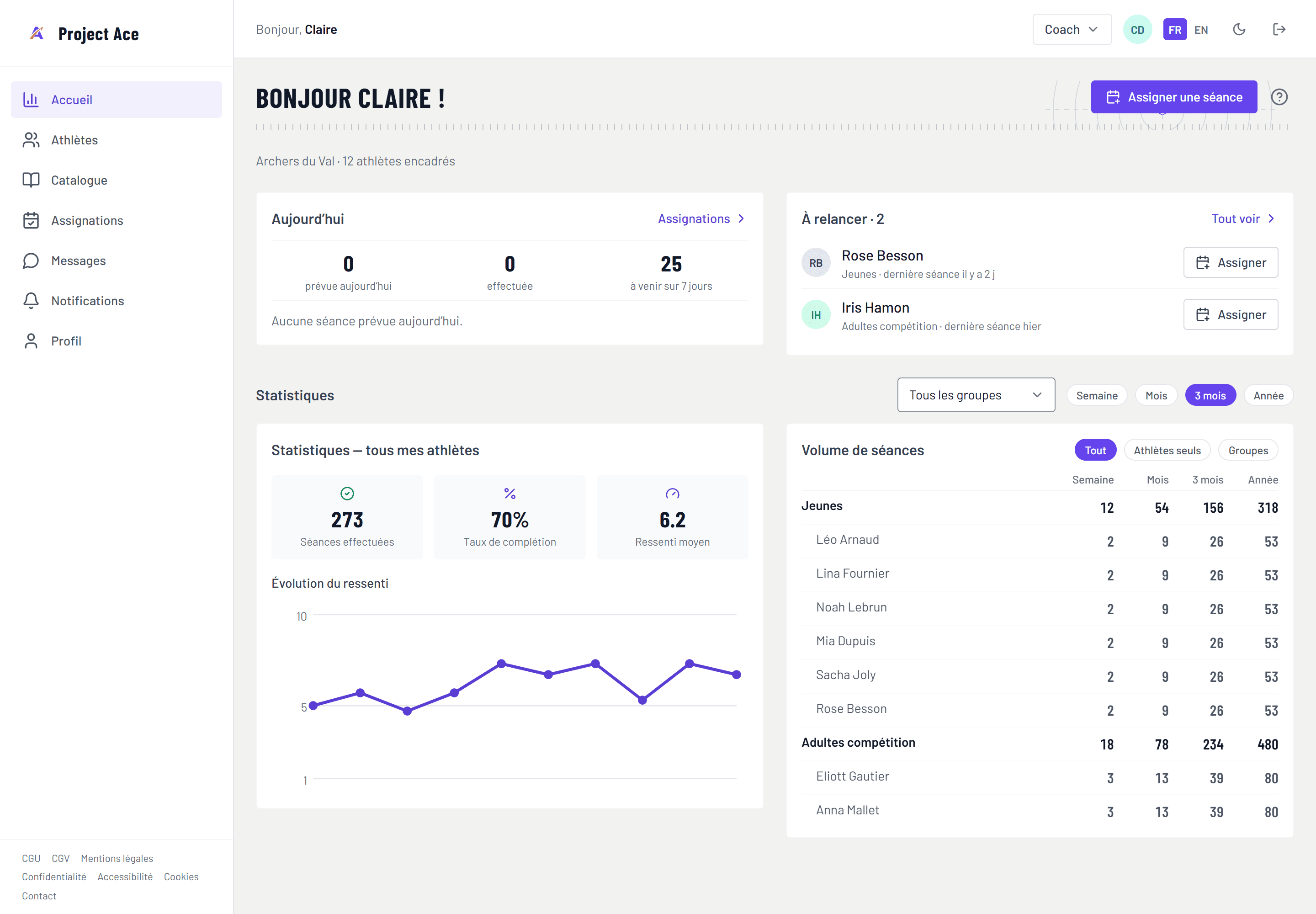Click the IH avatar for Iris Hamon
The height and width of the screenshot is (914, 1316).
816,315
